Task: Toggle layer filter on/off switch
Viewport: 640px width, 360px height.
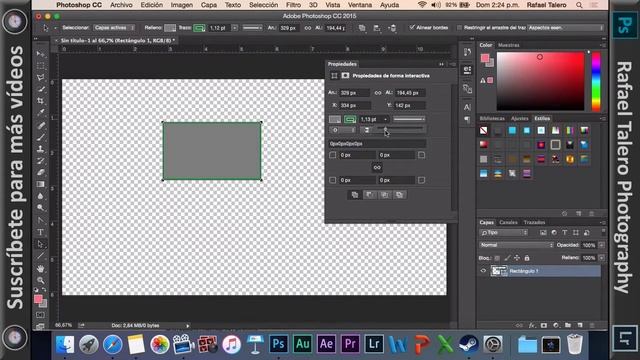Action: tap(603, 231)
